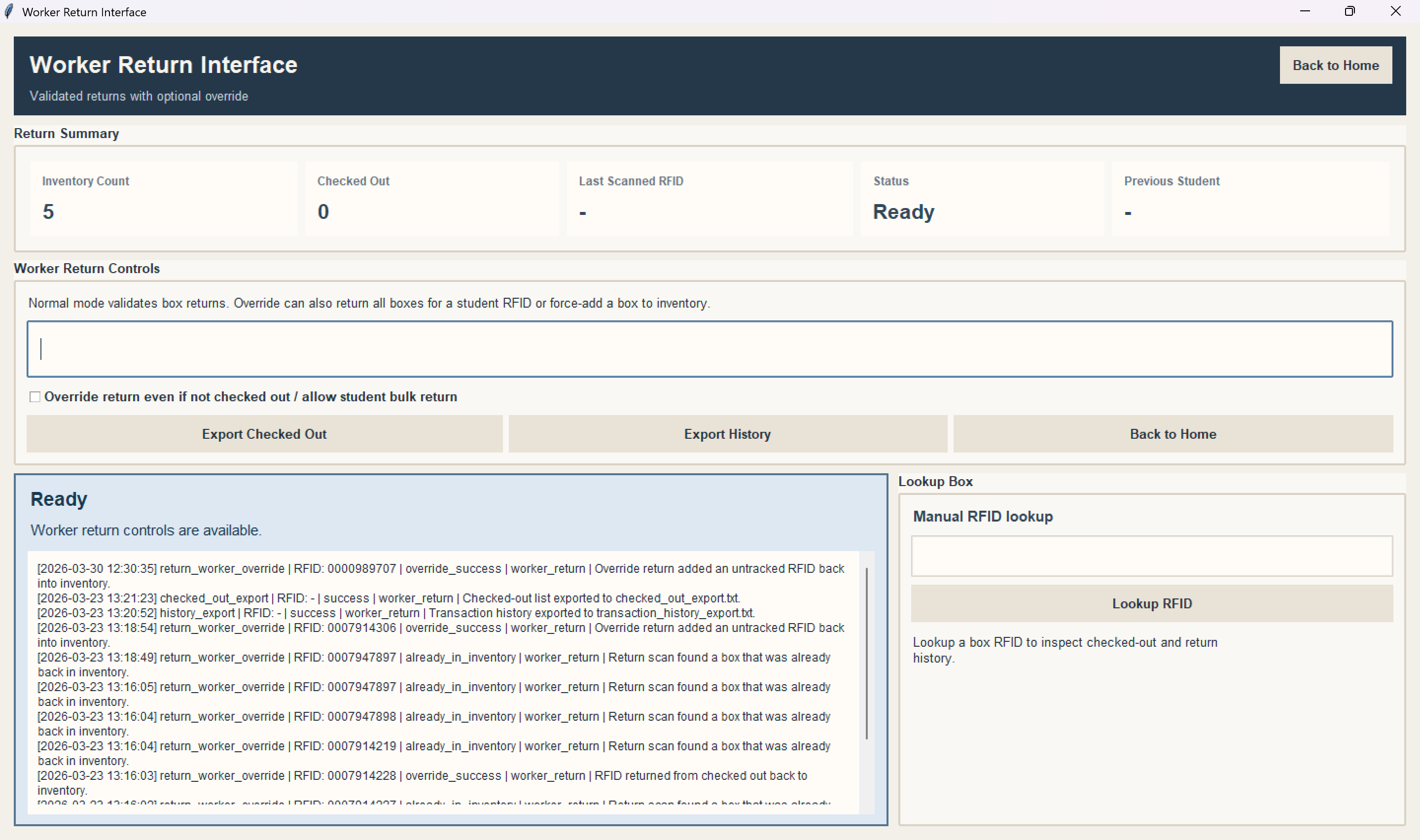
Task: Click Back to Home in the dark header
Action: tap(1336, 65)
